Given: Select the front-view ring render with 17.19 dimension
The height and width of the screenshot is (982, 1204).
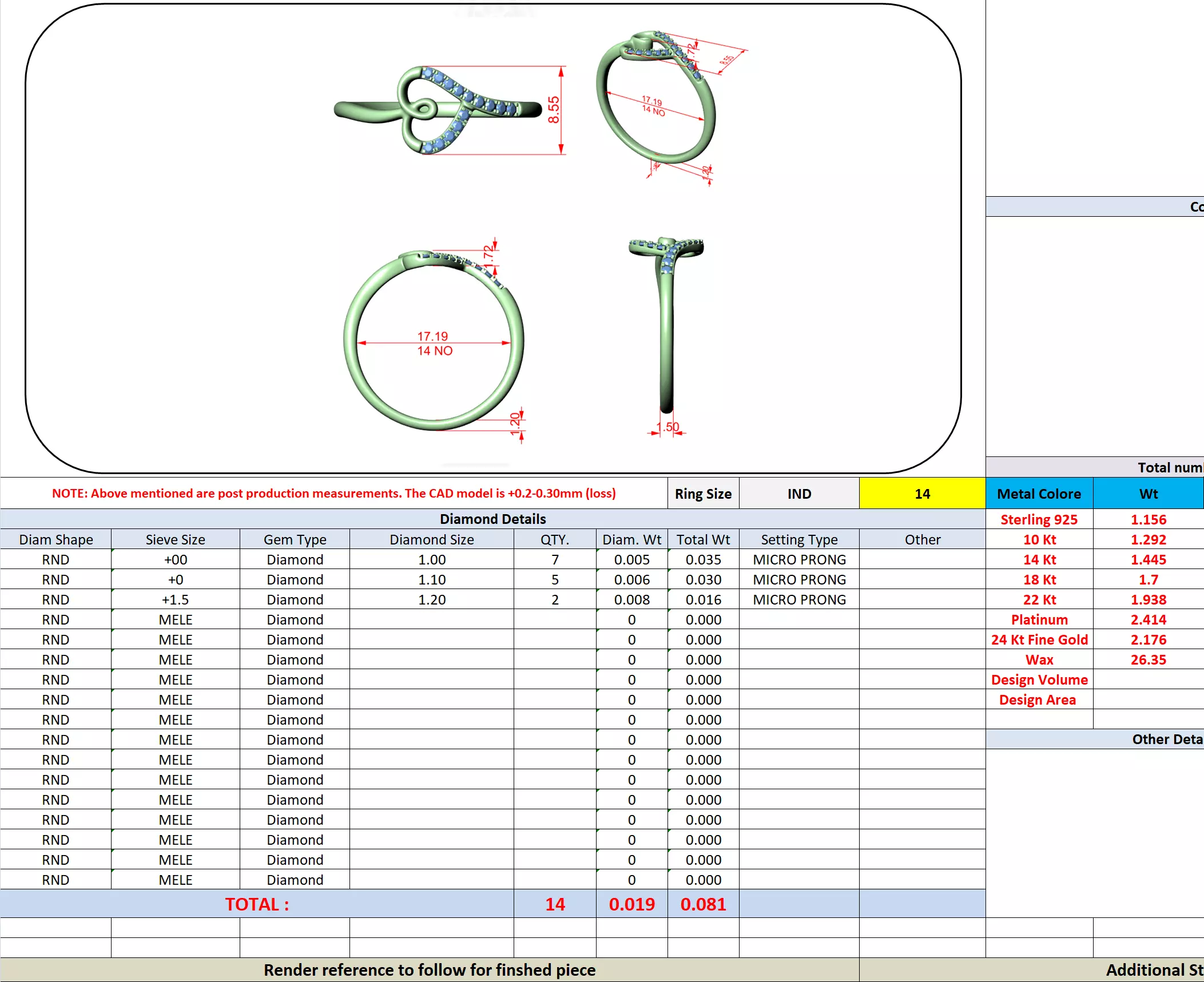Looking at the screenshot, I should 434,342.
